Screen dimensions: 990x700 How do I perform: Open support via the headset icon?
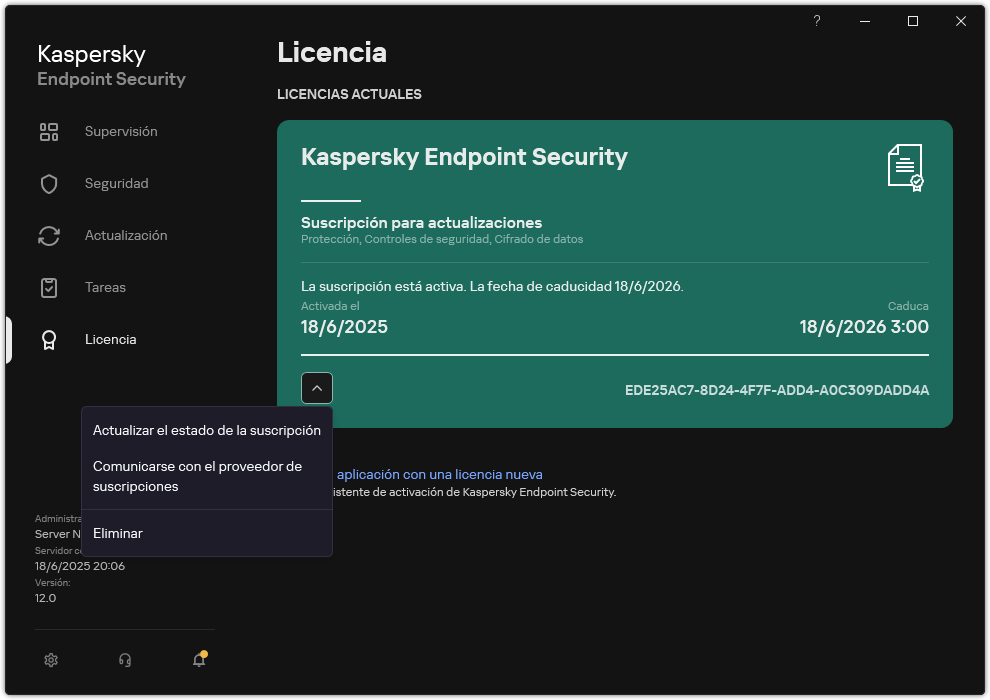125,660
